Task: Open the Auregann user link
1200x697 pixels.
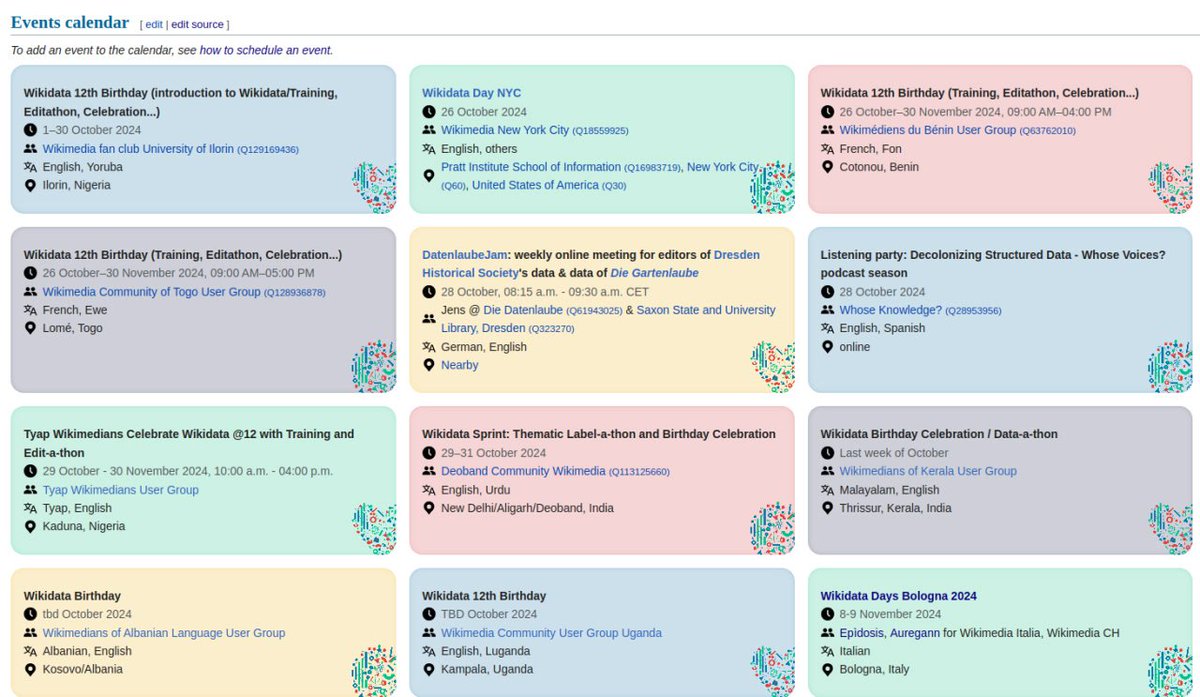Action: (917, 633)
